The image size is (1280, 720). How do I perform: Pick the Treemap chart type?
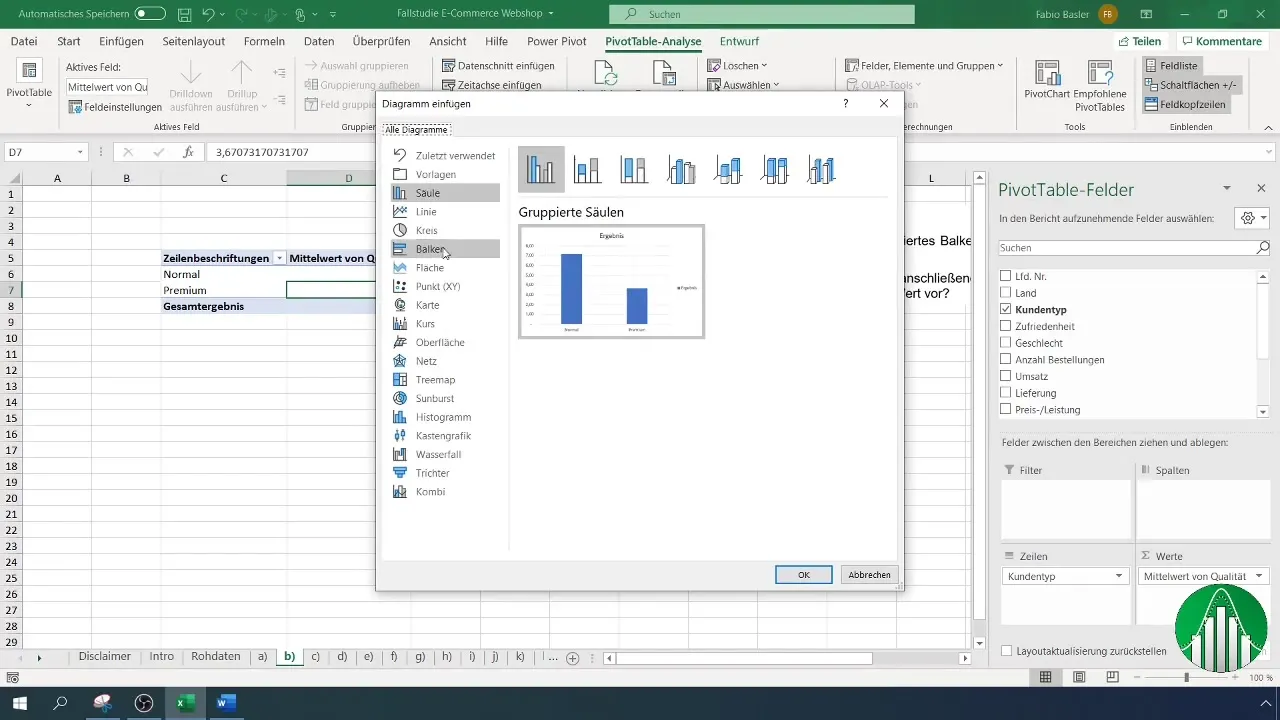click(x=445, y=380)
